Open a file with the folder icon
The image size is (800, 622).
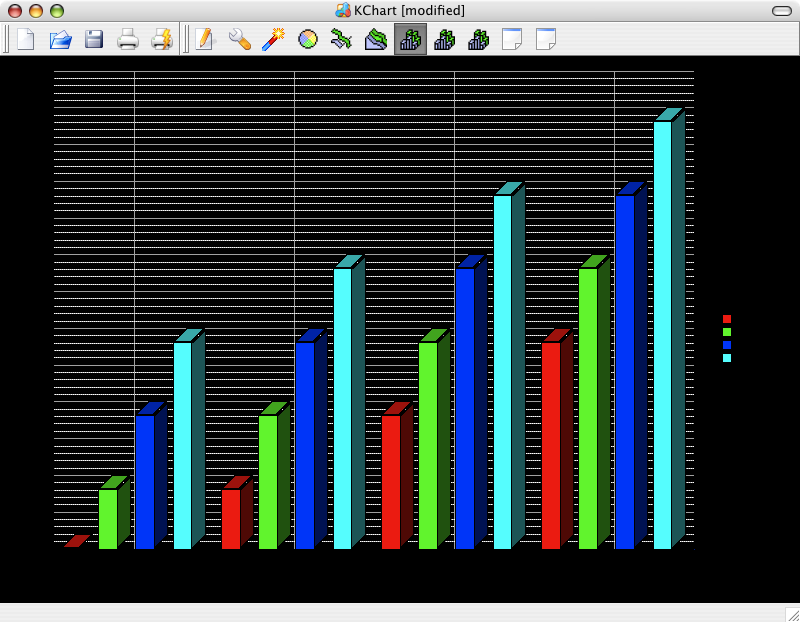coord(60,39)
